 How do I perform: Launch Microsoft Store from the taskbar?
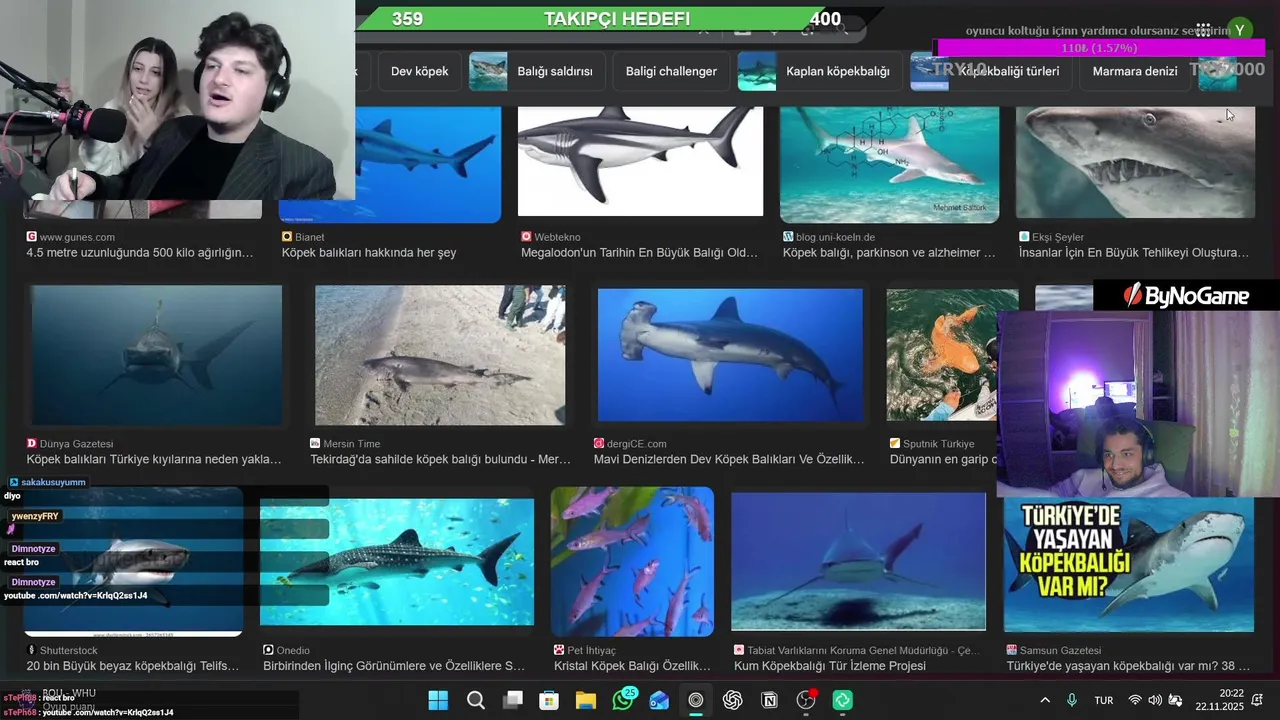(x=549, y=700)
